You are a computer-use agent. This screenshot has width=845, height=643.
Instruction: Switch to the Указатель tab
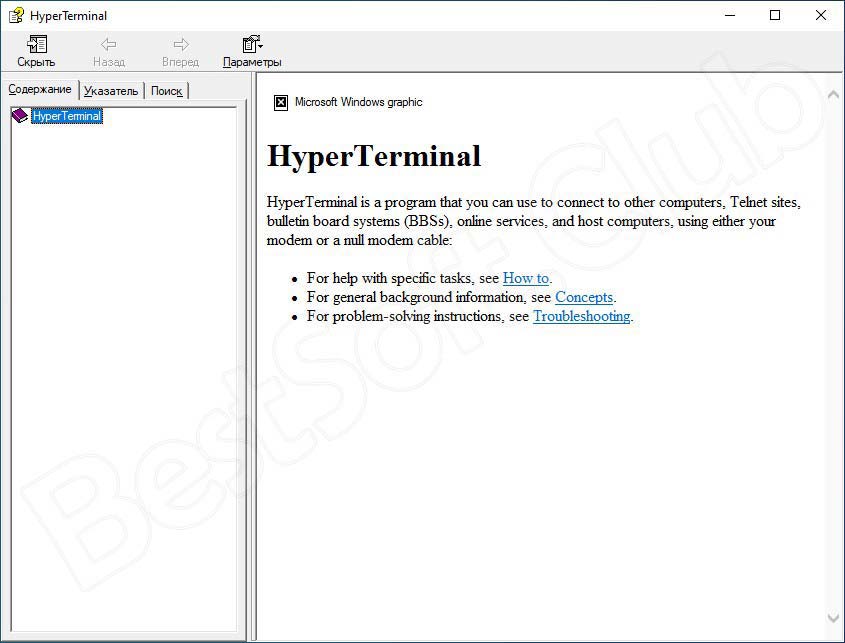click(111, 91)
